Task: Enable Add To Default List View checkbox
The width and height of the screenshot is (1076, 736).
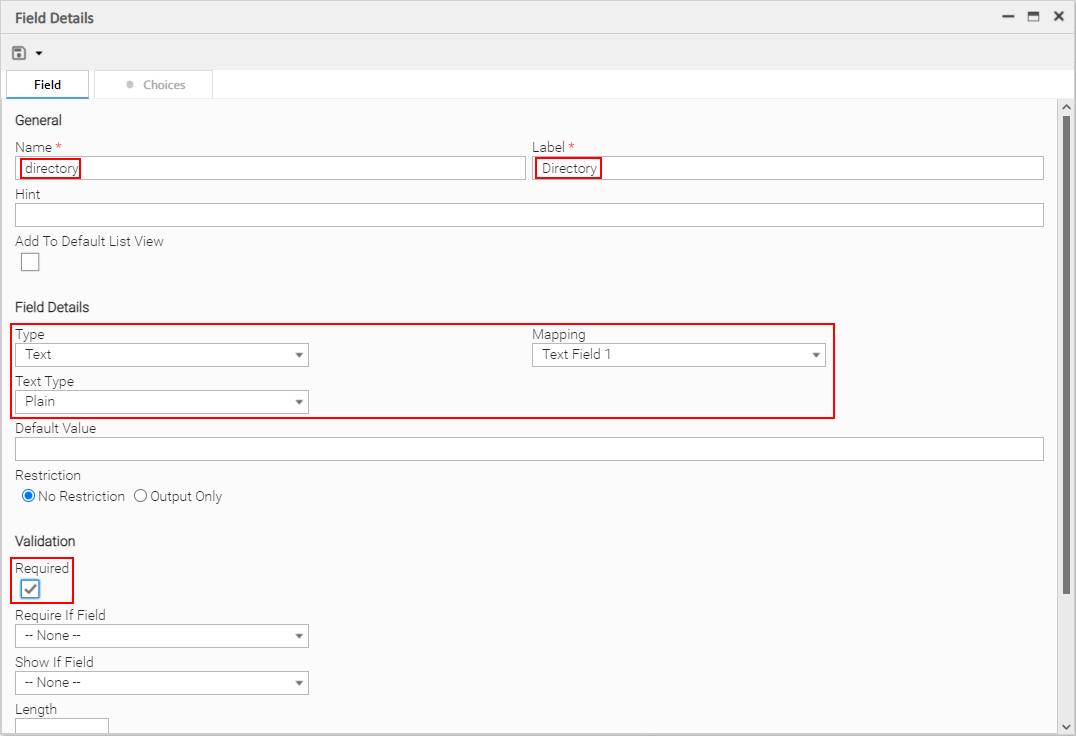Action: (x=30, y=262)
